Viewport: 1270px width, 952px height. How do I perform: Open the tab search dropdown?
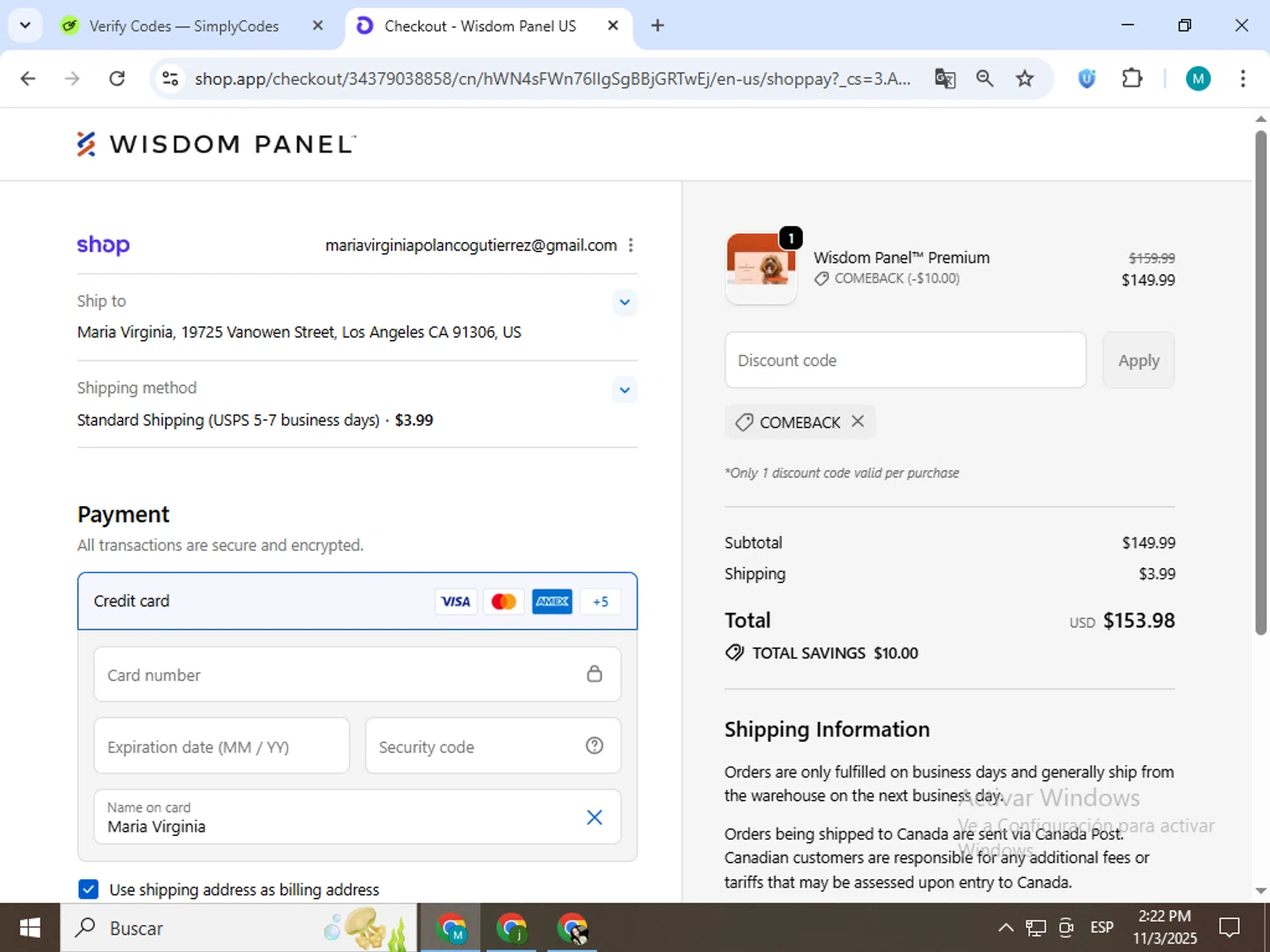click(25, 25)
